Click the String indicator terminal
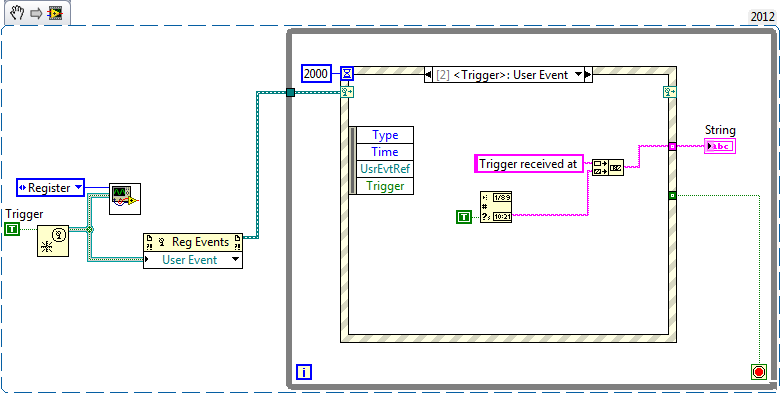This screenshot has height=394, width=781. (x=720, y=146)
